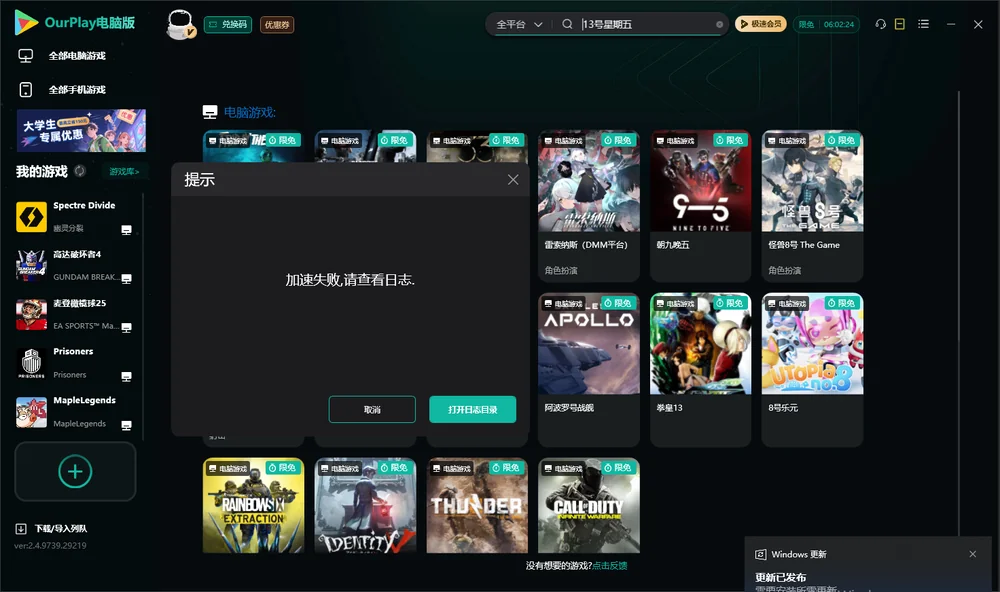1000x592 pixels.
Task: Close the 提示 dialog
Action: [x=513, y=180]
